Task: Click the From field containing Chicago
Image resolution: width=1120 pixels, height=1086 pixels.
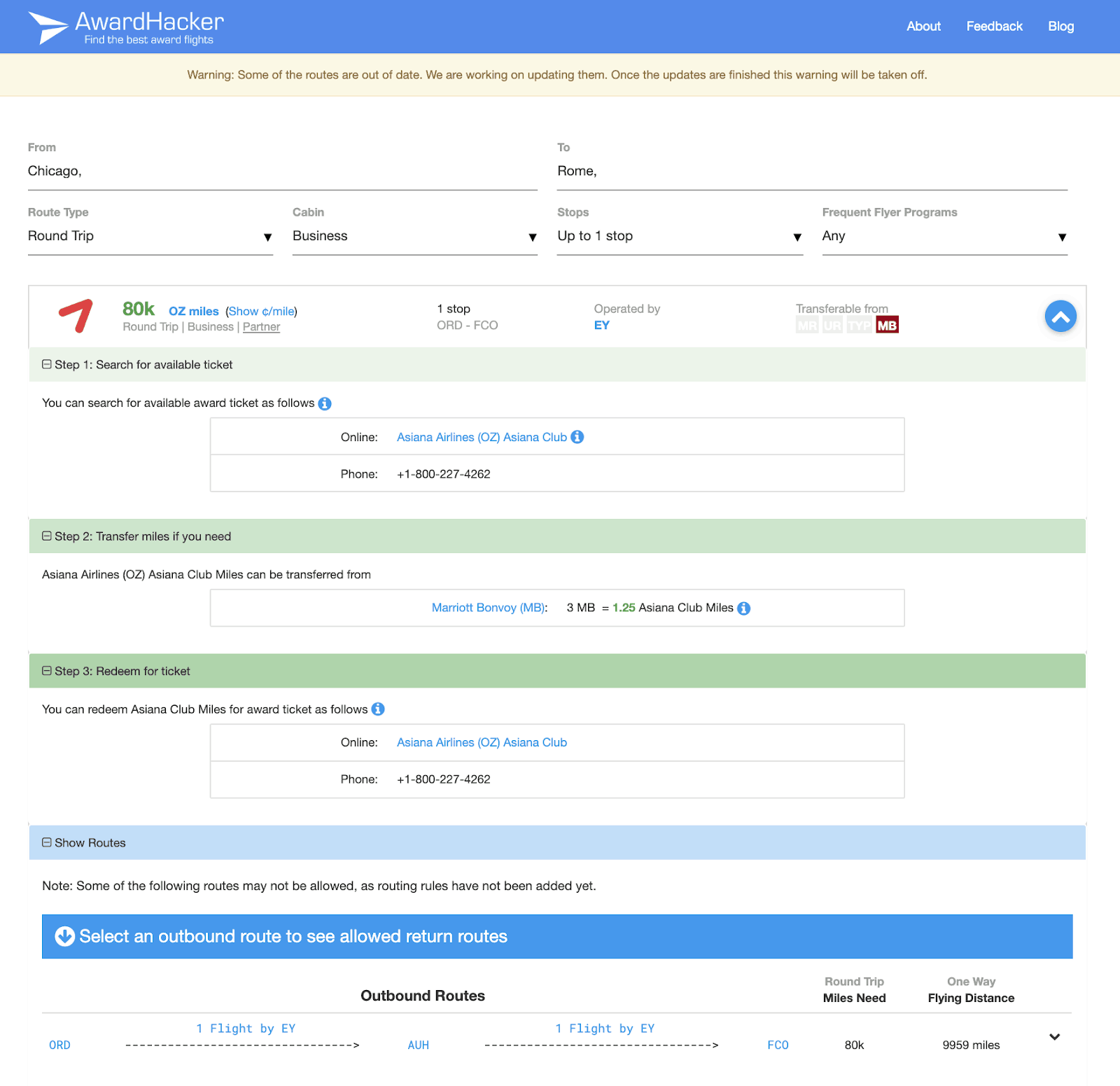Action: (x=283, y=172)
